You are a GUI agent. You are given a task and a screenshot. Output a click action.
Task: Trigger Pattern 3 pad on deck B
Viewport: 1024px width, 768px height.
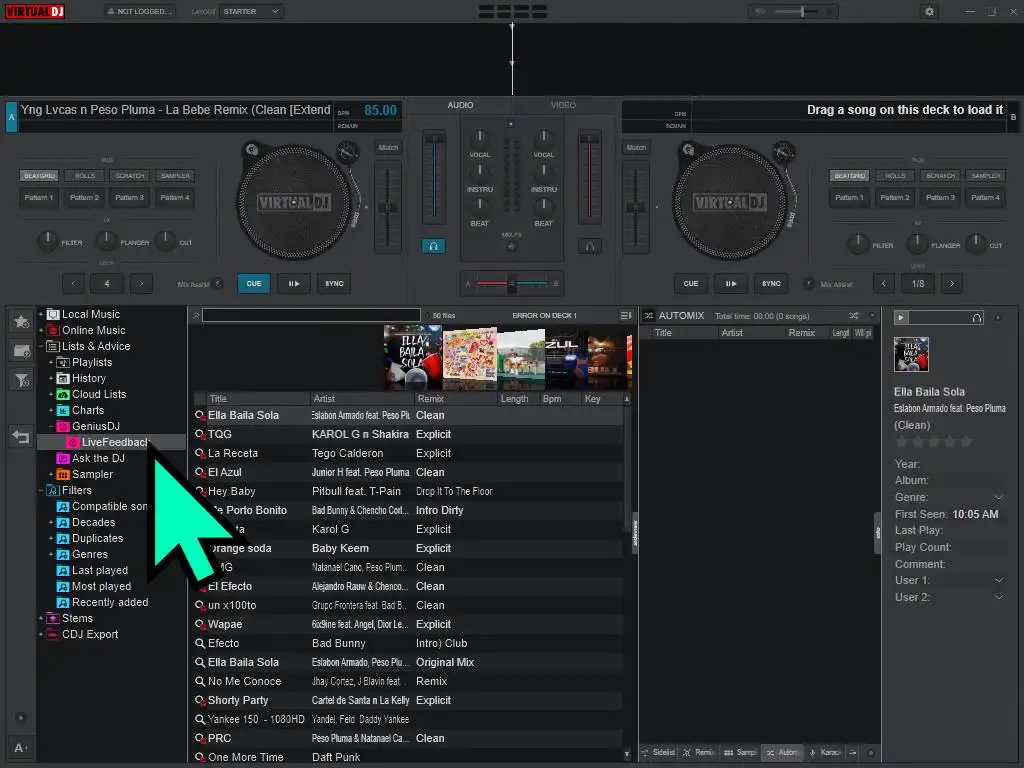click(x=940, y=197)
